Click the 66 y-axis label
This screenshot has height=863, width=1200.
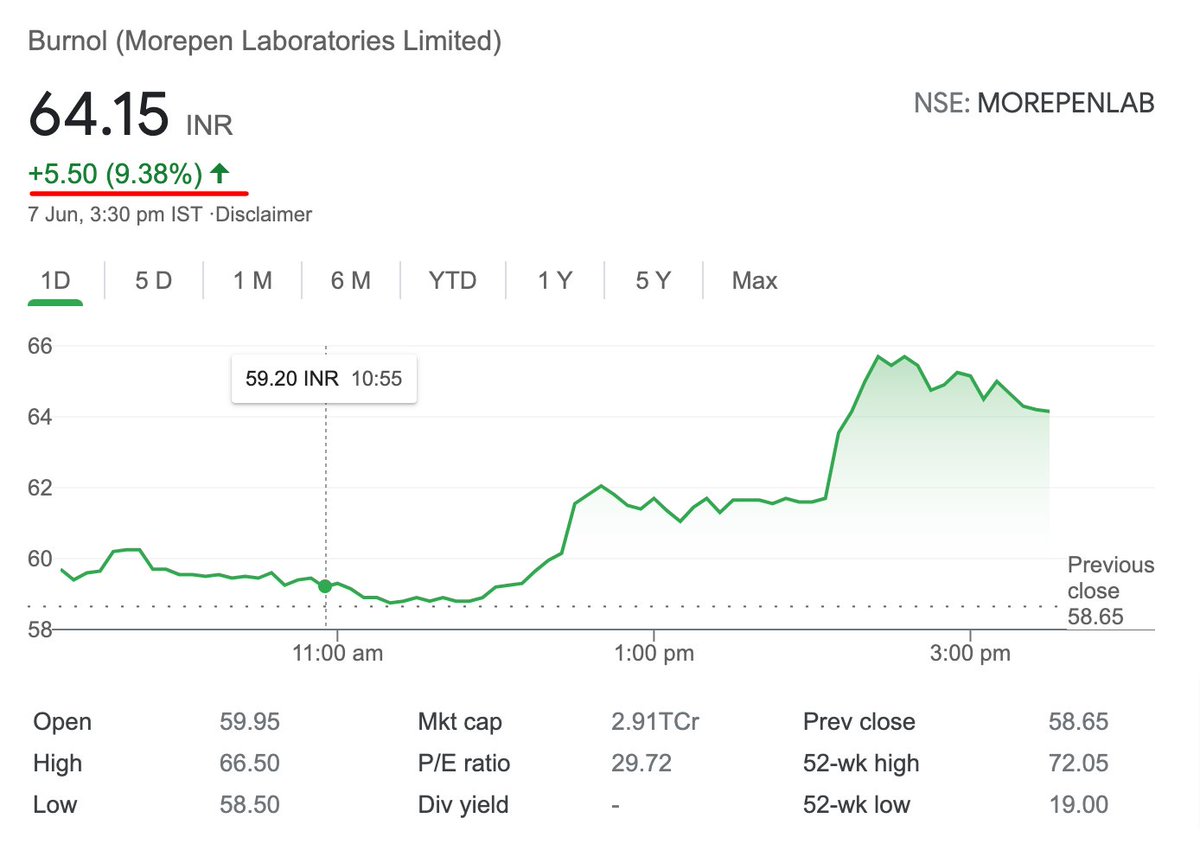[x=40, y=345]
